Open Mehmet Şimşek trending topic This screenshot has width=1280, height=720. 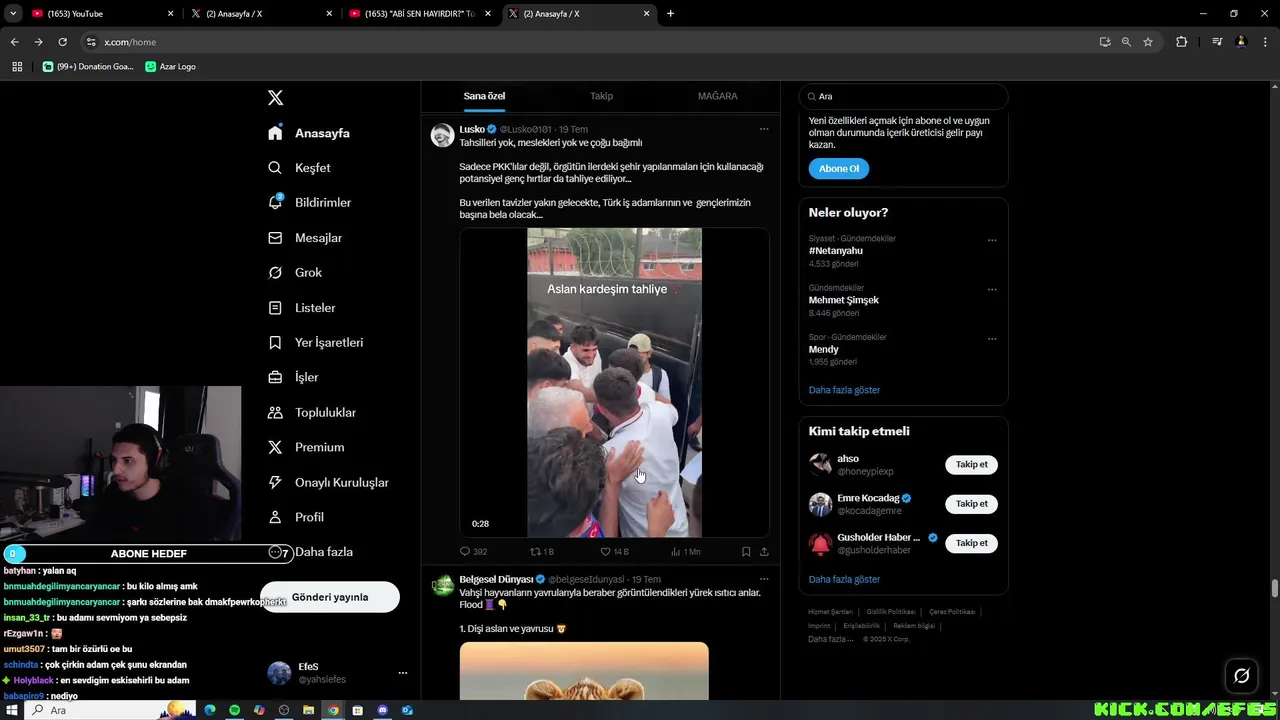click(843, 300)
